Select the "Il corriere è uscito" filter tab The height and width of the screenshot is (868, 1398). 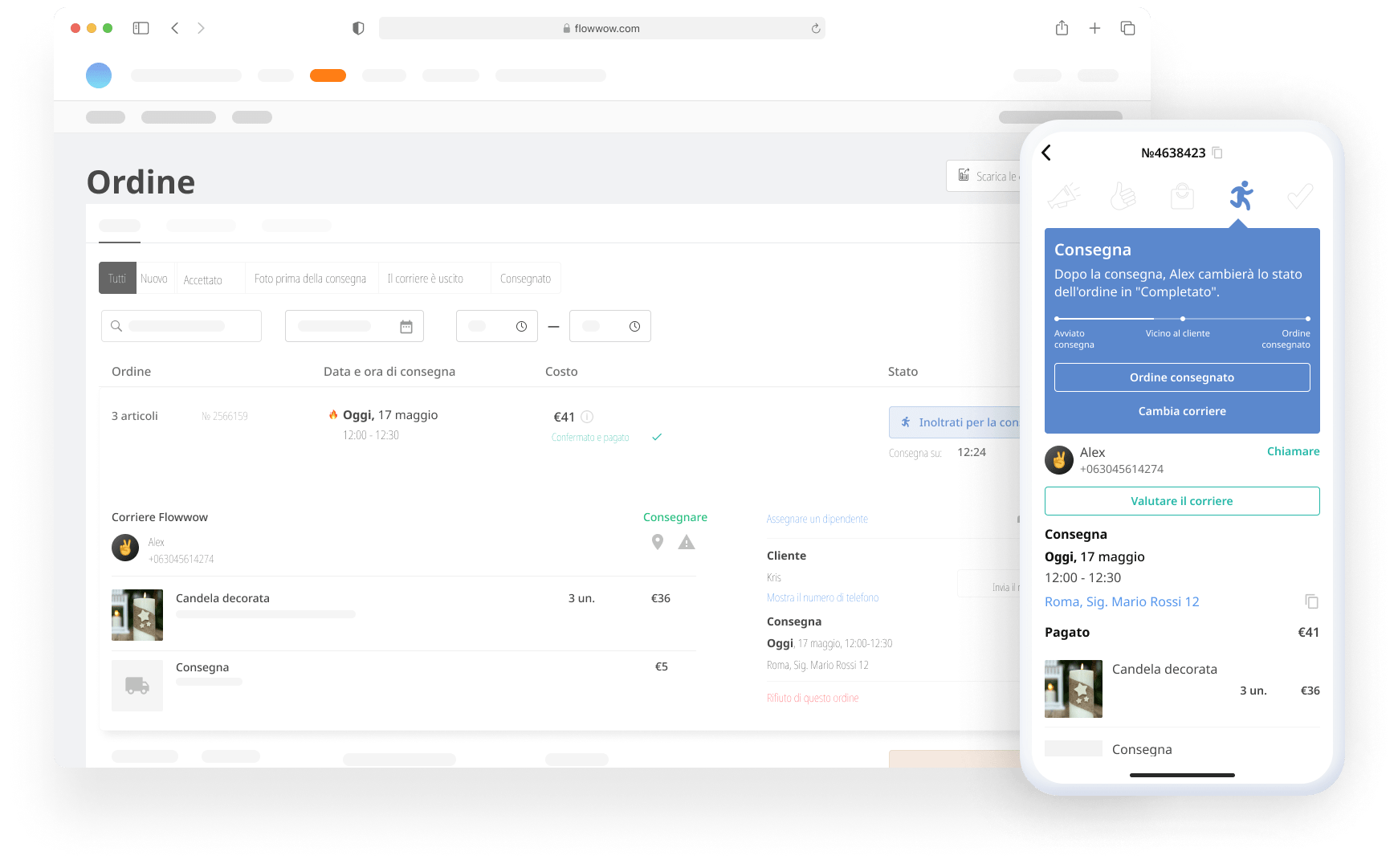tap(426, 279)
